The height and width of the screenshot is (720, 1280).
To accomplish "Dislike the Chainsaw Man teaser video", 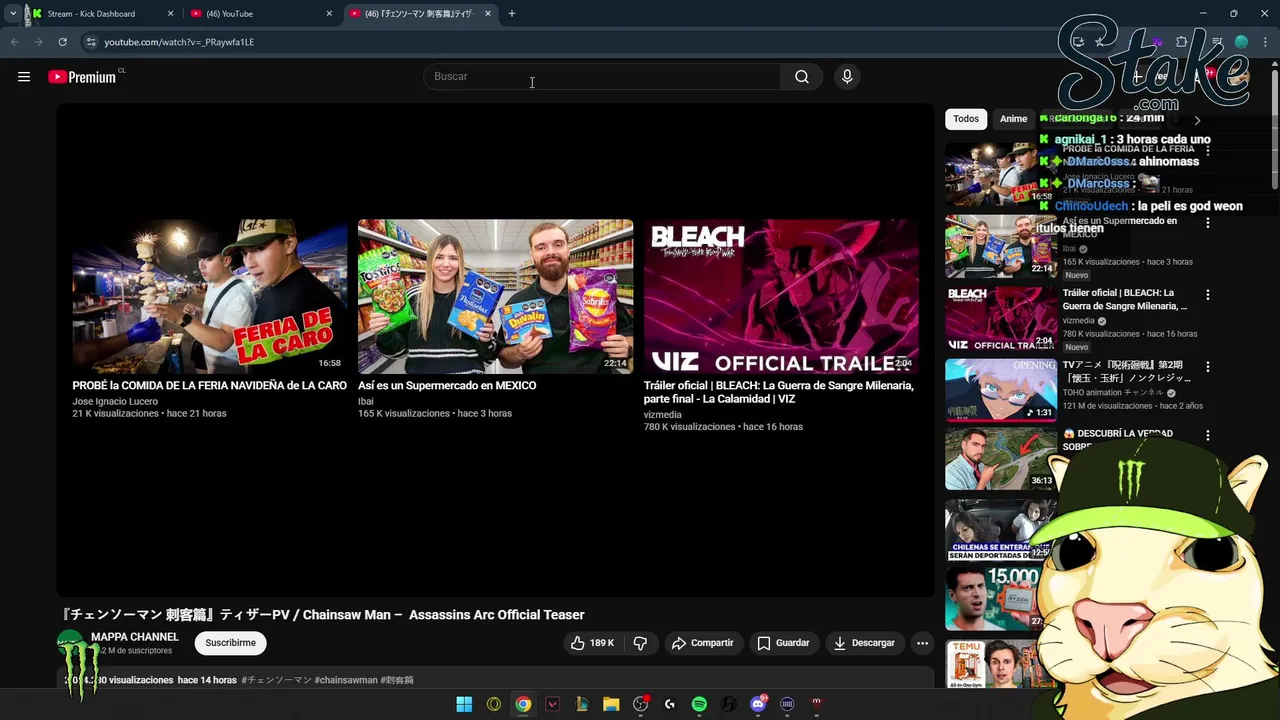I will [640, 643].
